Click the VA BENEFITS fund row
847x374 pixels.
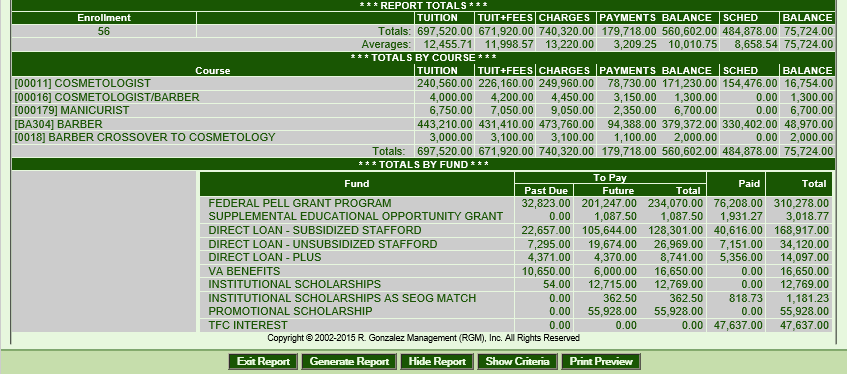(x=517, y=271)
